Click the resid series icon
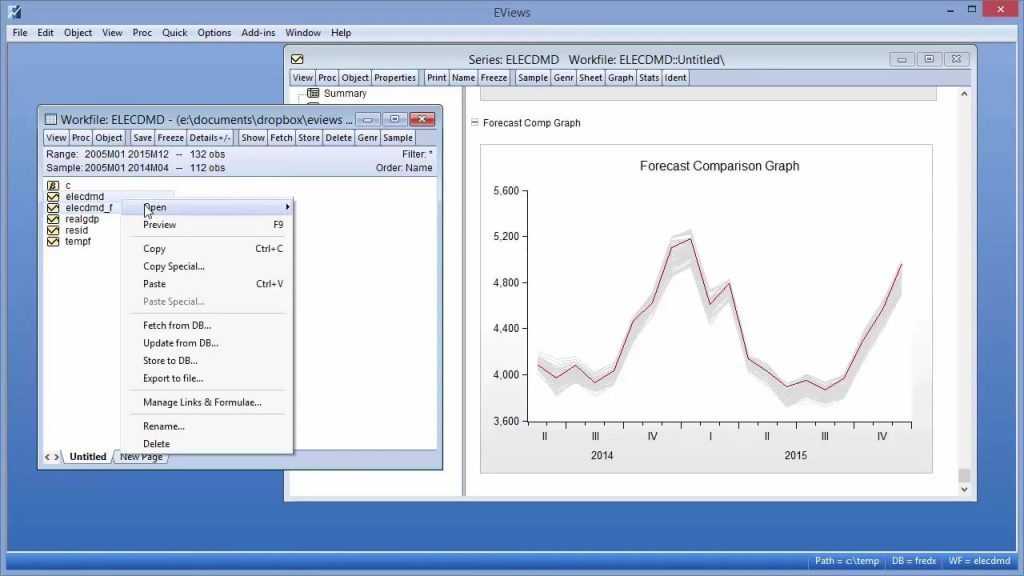Screen dimensions: 1024x576 pyautogui.click(x=53, y=230)
